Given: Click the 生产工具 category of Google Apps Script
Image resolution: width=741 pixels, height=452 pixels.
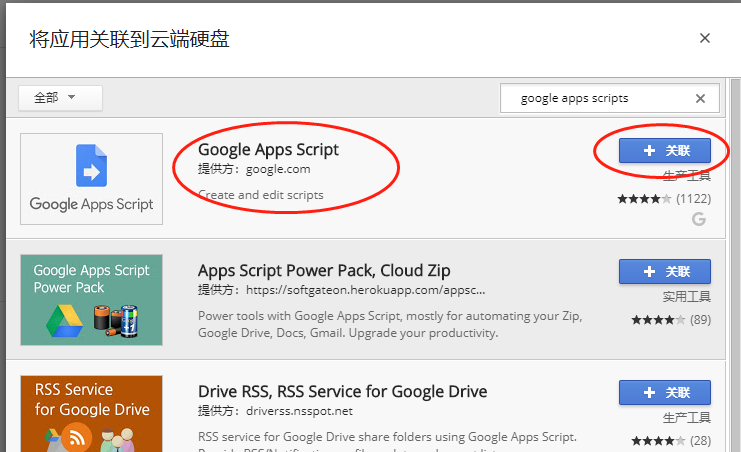Looking at the screenshot, I should coord(687,176).
